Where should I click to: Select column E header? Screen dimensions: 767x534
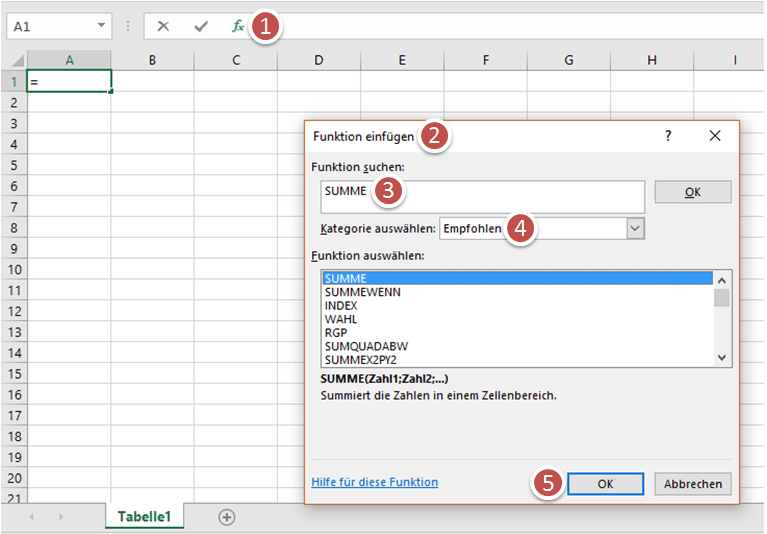402,60
